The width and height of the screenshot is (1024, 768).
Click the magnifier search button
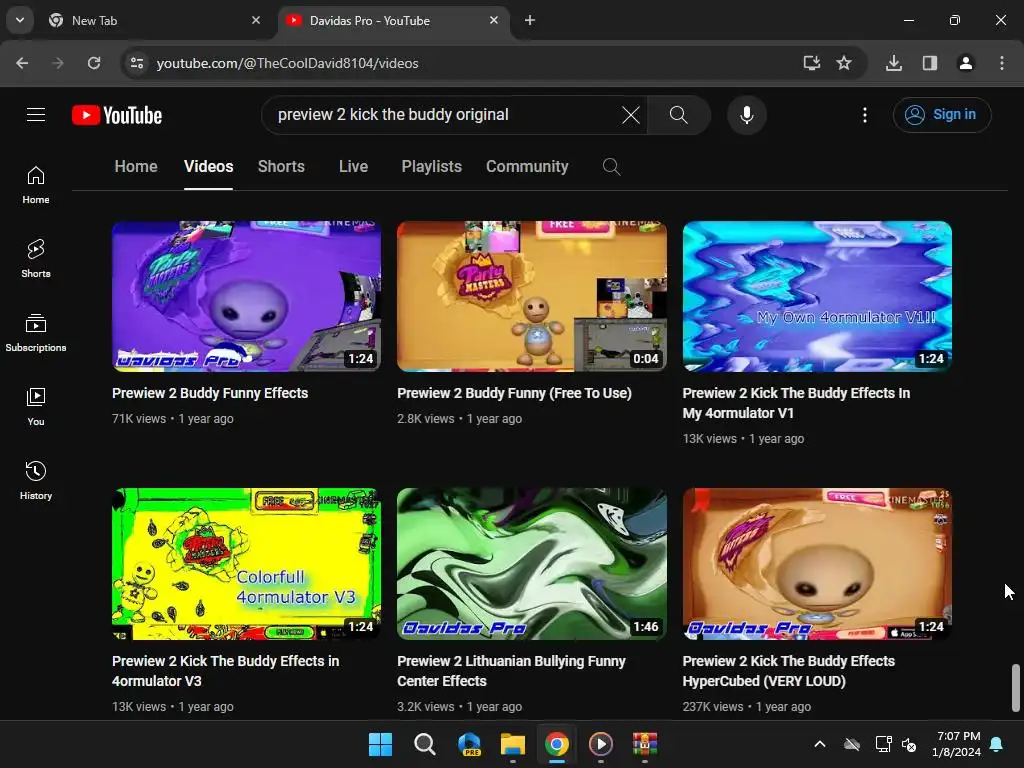(x=679, y=115)
